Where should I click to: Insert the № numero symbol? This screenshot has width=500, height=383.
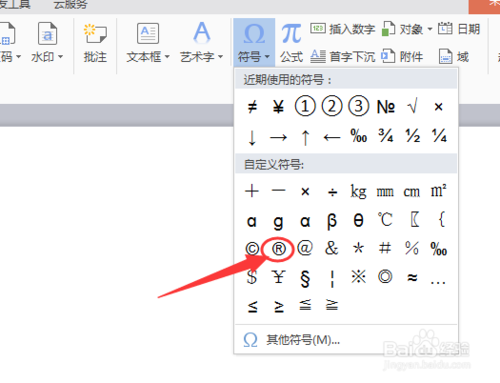click(386, 107)
